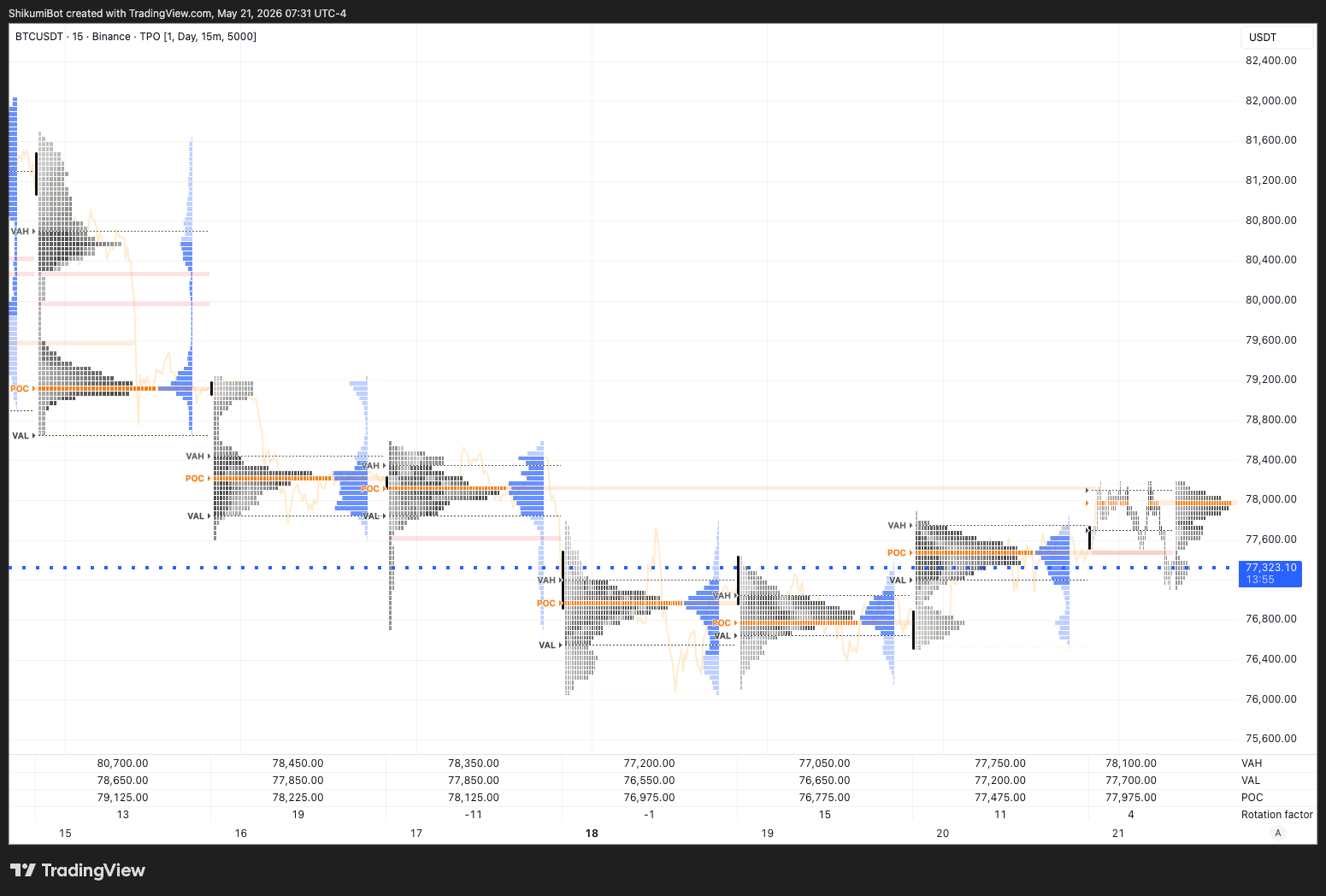Click the 78,450.00 VAH value for May 16
The width and height of the screenshot is (1326, 896).
click(x=298, y=763)
